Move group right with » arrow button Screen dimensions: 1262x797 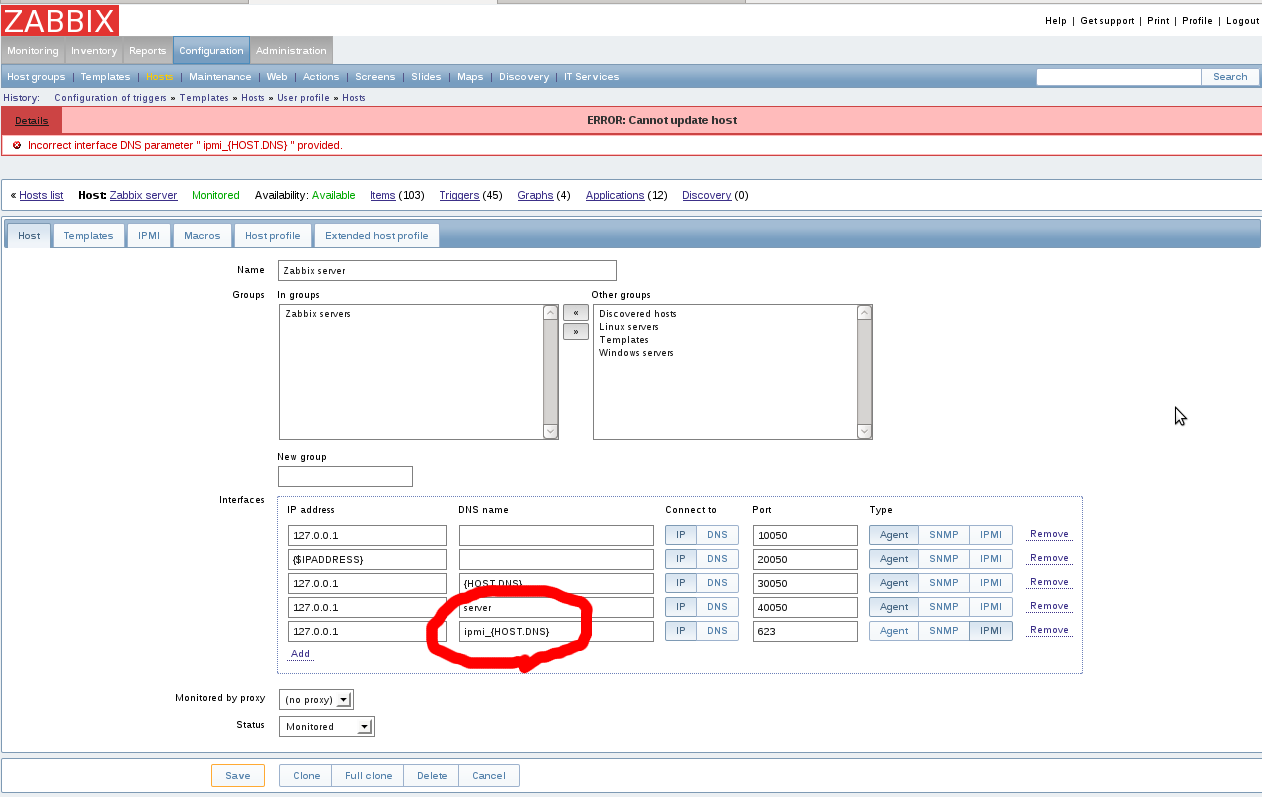[575, 331]
